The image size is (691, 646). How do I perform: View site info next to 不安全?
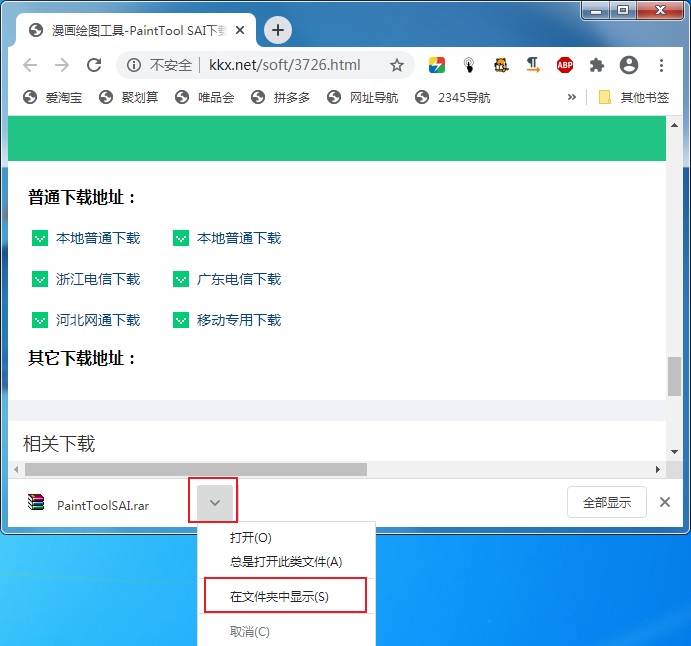coord(134,65)
